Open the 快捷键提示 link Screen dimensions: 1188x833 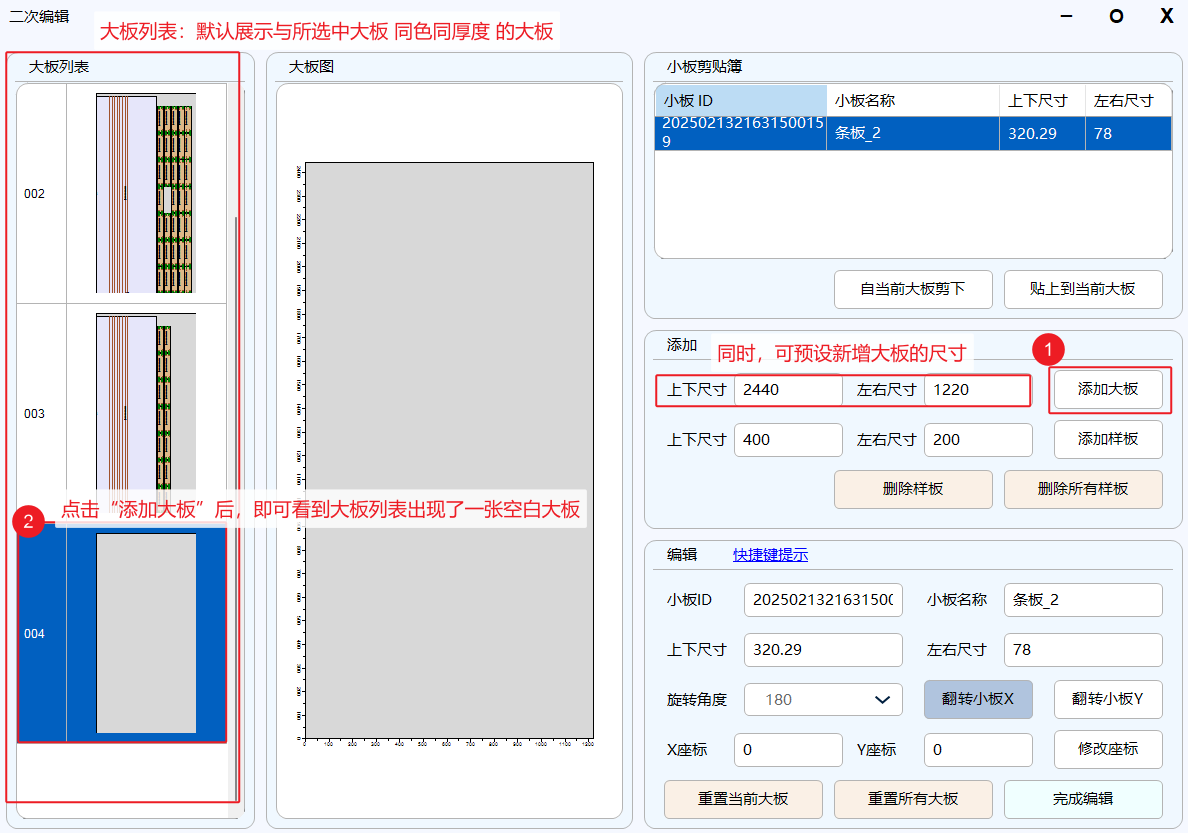(770, 555)
